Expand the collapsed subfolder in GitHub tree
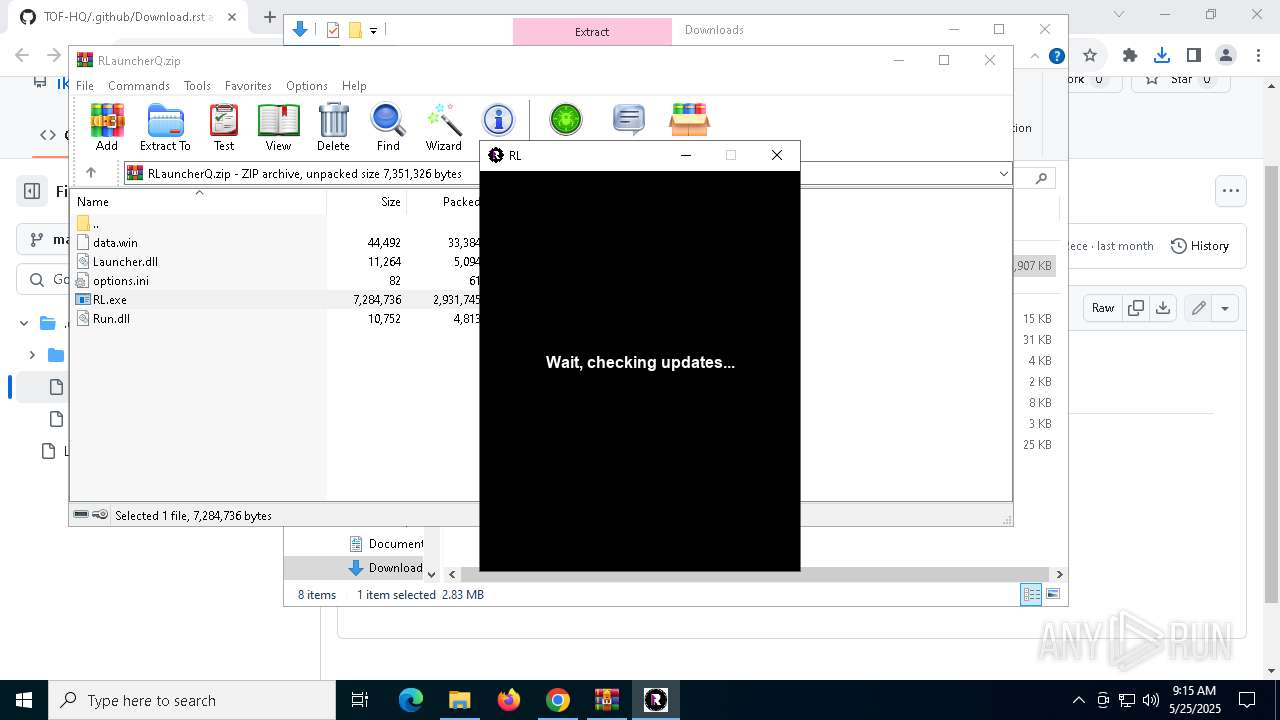The image size is (1280, 720). coord(32,355)
